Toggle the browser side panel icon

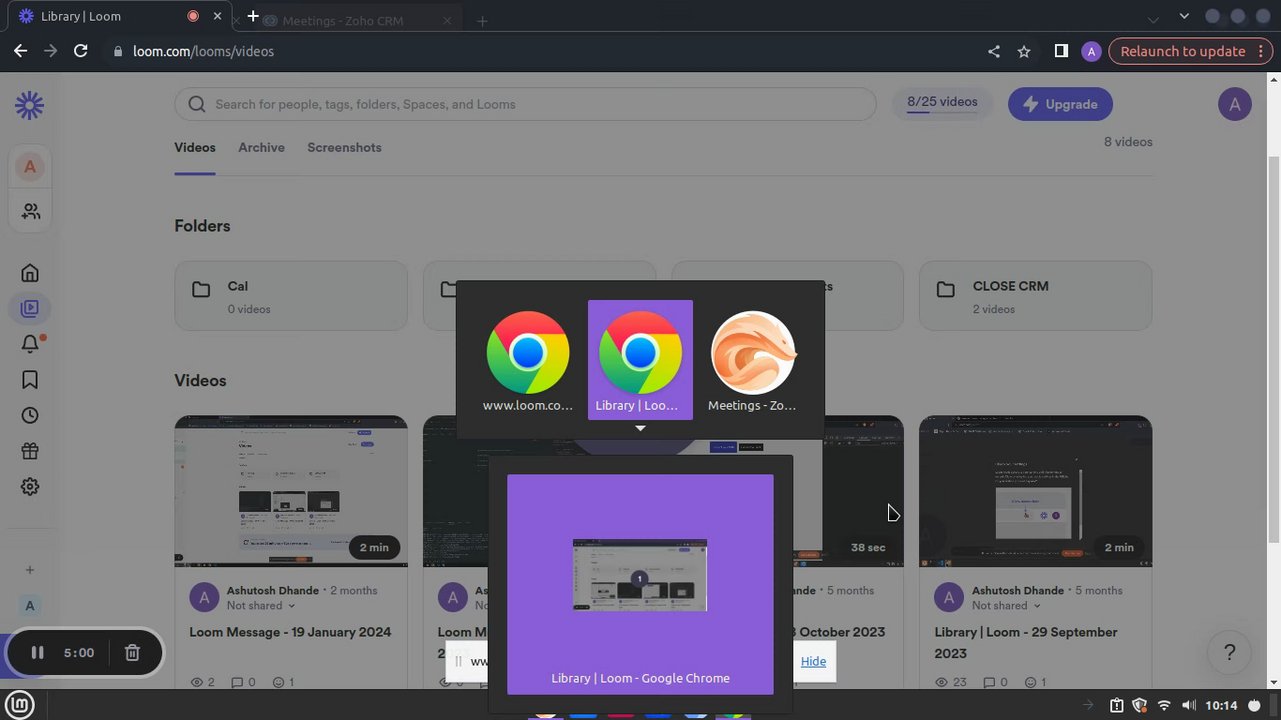[x=1061, y=51]
